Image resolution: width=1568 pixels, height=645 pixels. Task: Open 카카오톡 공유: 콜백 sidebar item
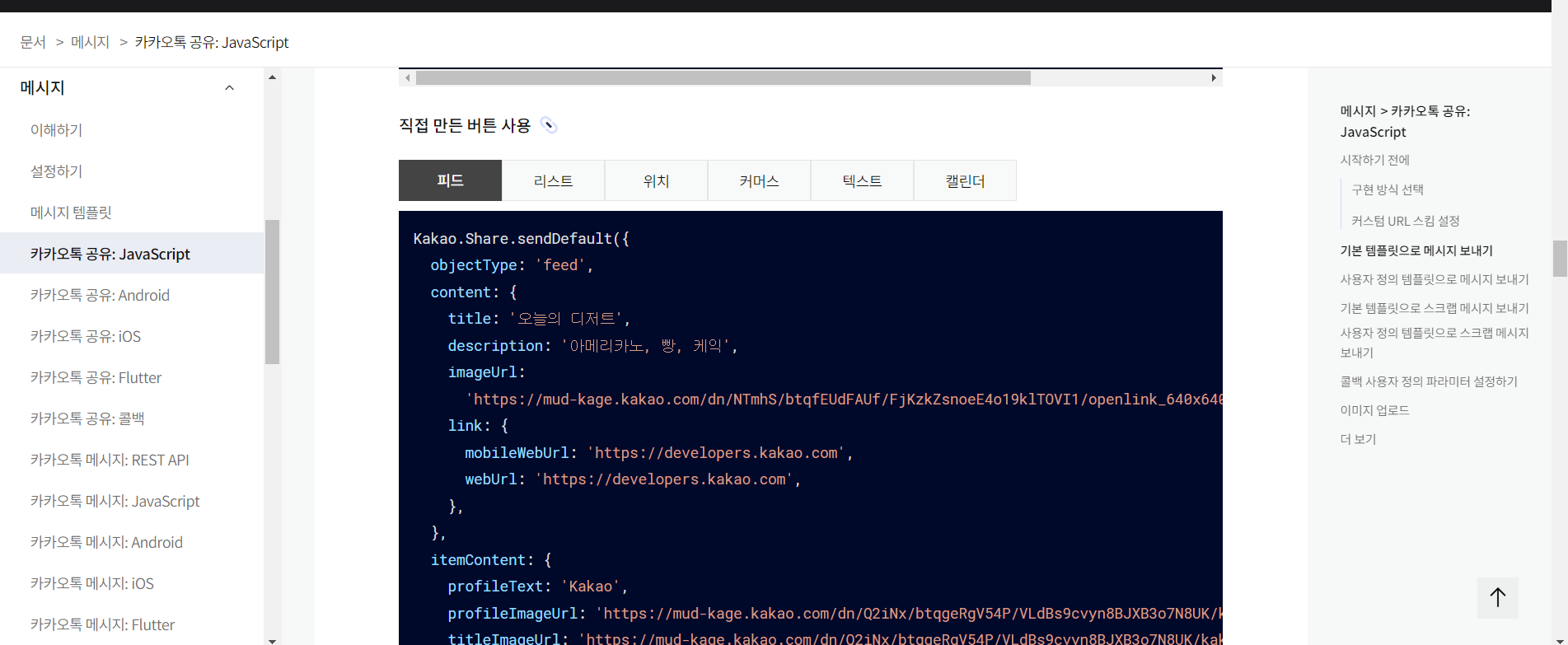pyautogui.click(x=87, y=418)
